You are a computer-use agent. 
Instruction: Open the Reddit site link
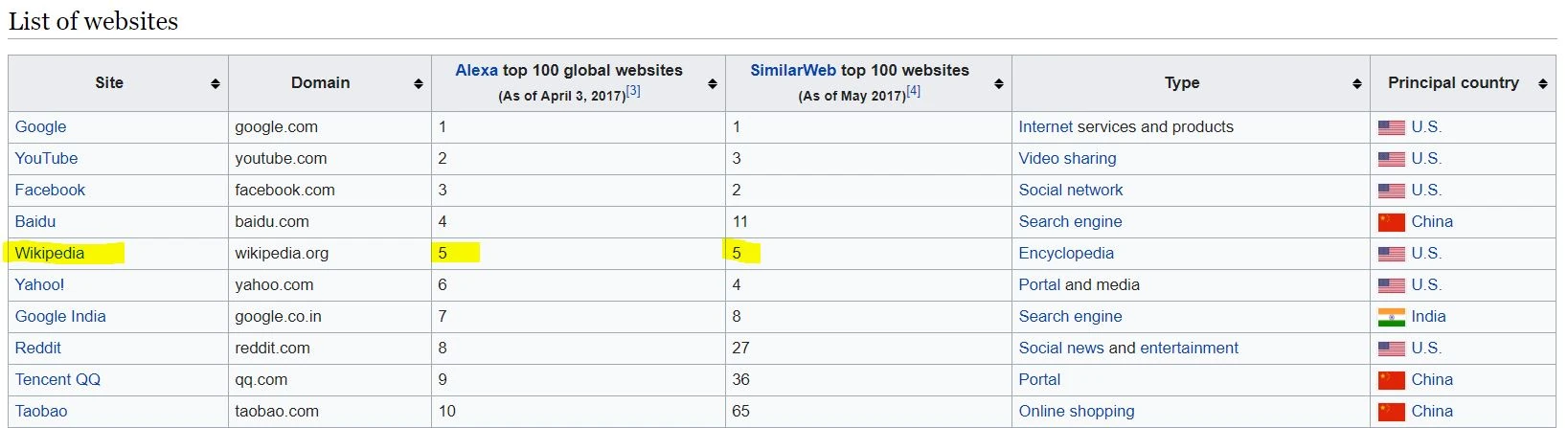[x=38, y=348]
